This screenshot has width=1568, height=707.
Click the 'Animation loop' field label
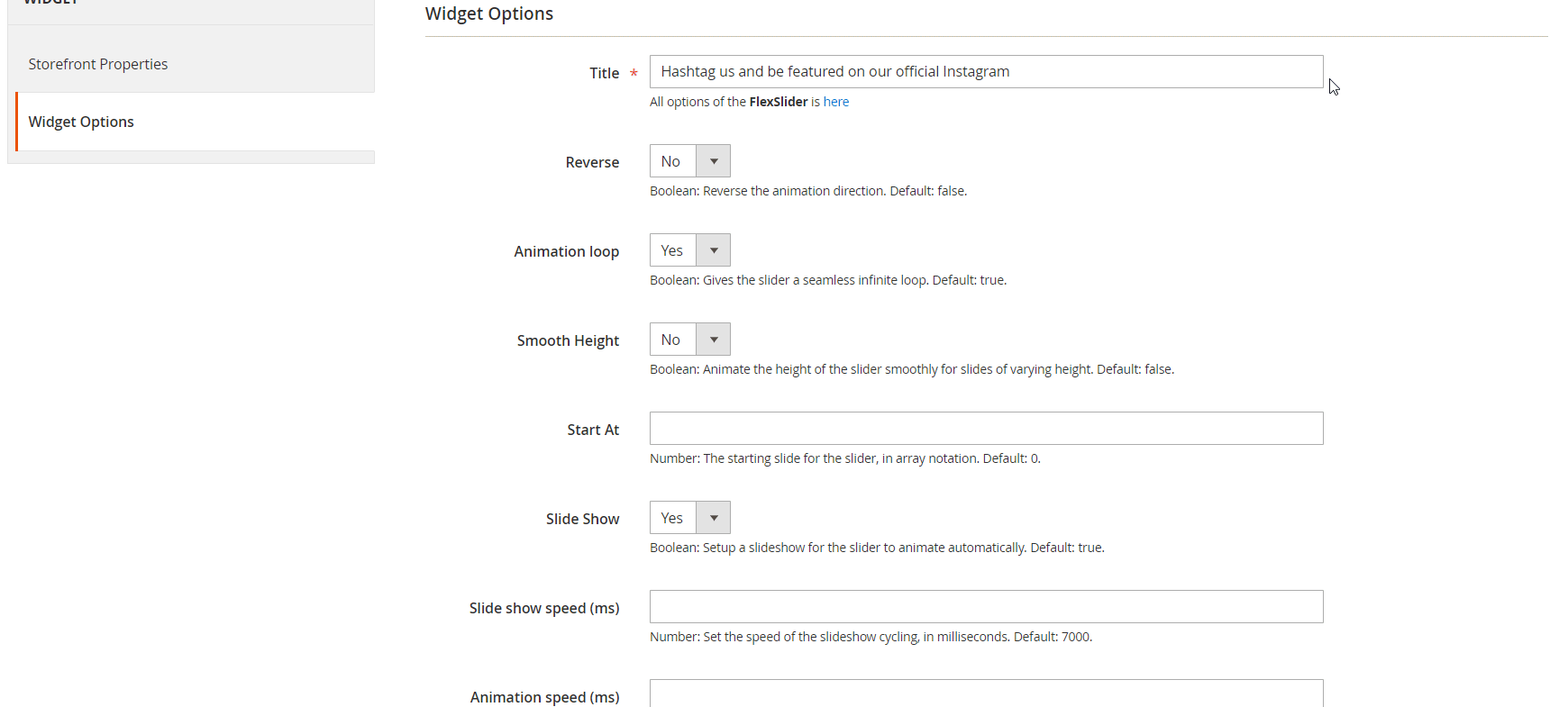(566, 251)
